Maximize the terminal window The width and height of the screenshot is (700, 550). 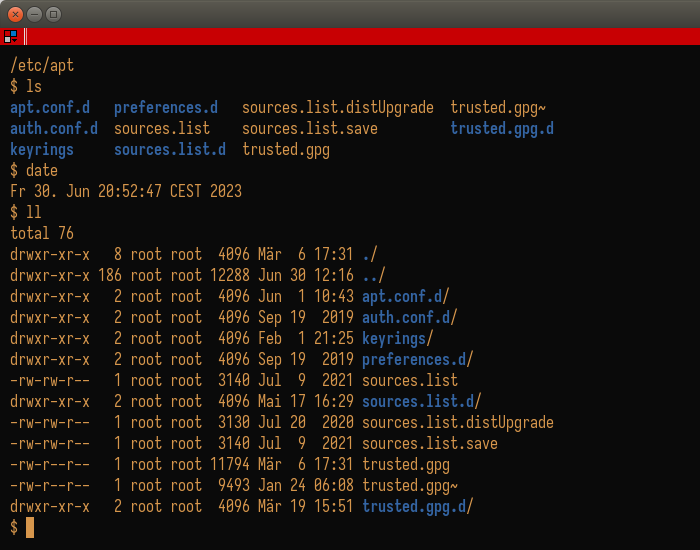(54, 14)
